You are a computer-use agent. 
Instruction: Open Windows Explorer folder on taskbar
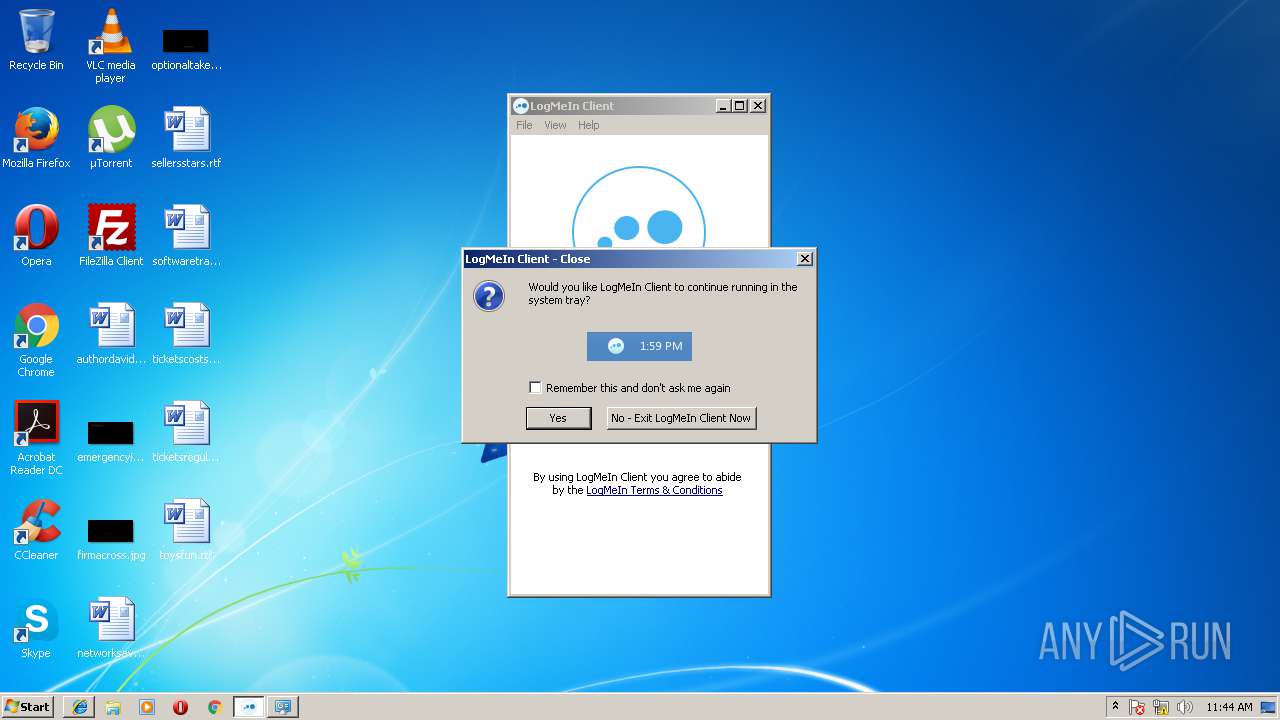113,707
